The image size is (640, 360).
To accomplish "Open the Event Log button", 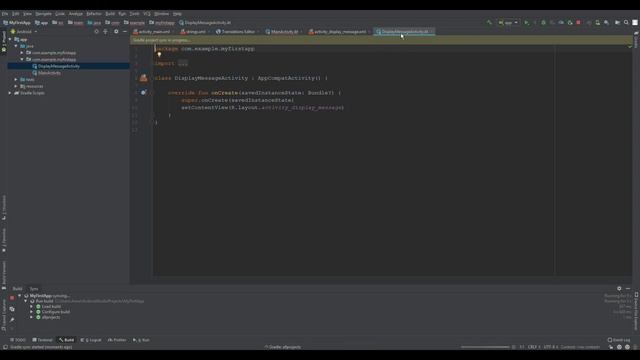I will [x=619, y=340].
